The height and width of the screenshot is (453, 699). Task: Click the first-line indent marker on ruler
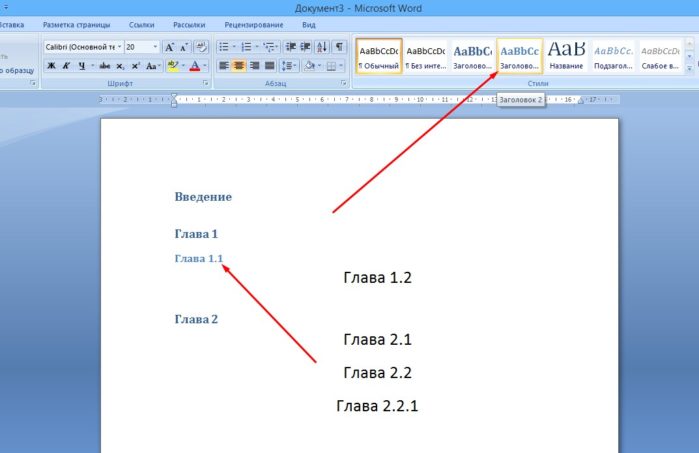click(174, 96)
